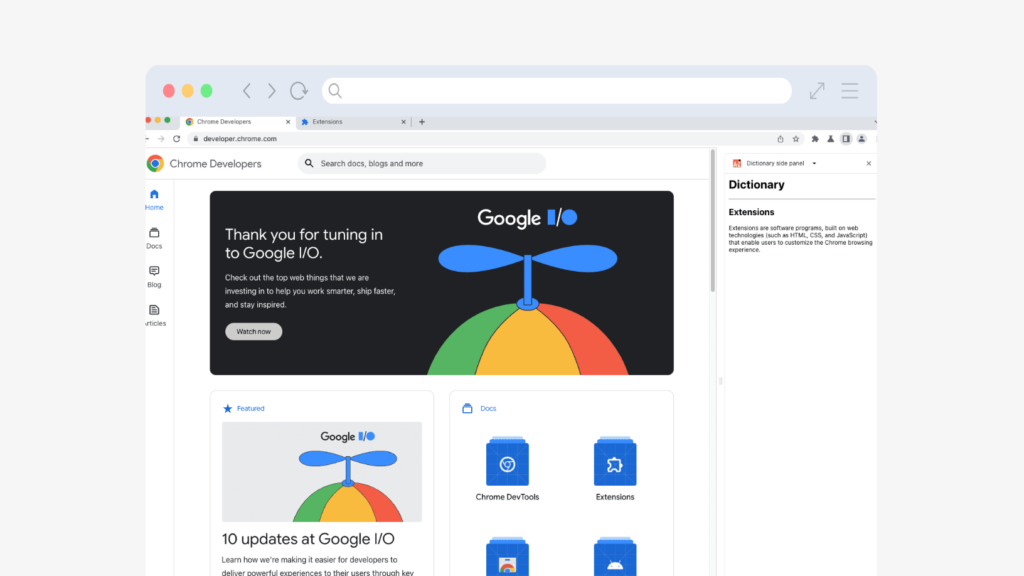
Task: Open Docs from the left sidebar
Action: tap(154, 238)
